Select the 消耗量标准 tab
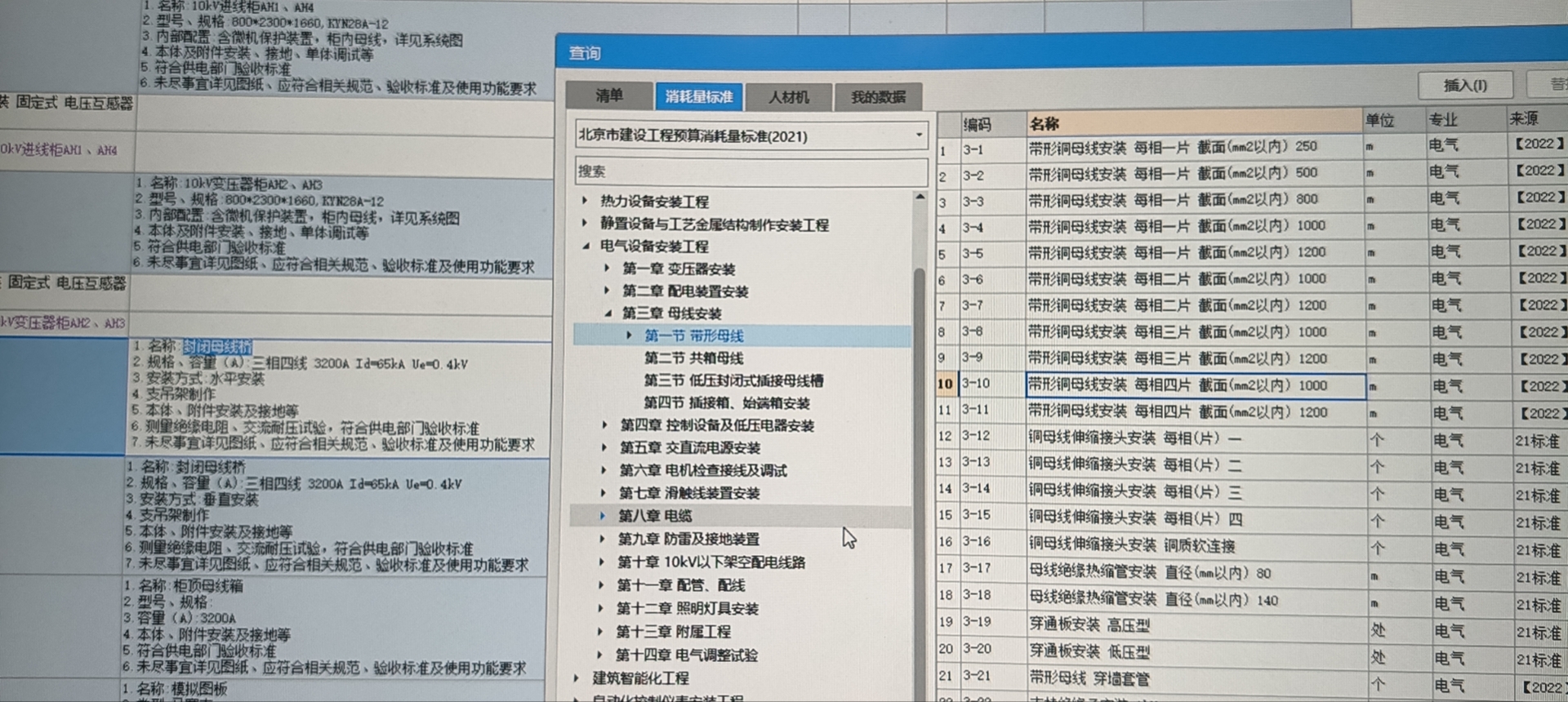1568x702 pixels. tap(698, 96)
